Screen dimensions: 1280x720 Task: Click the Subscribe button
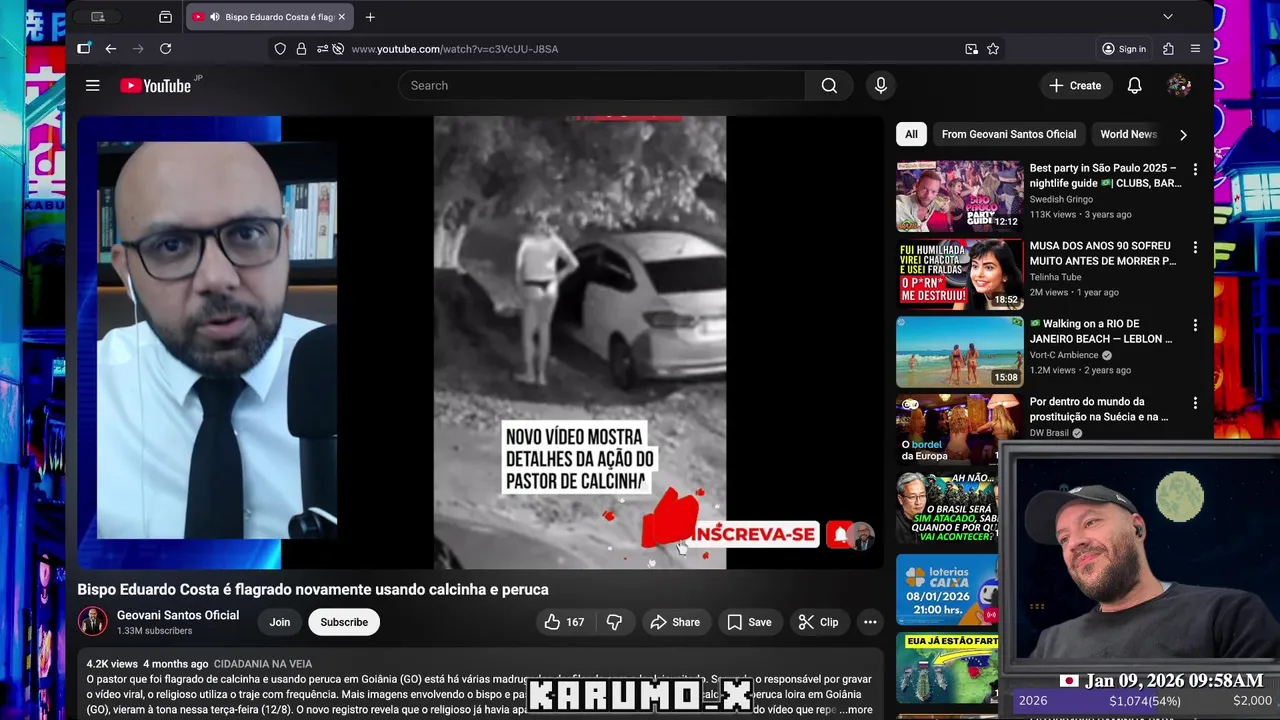point(344,622)
